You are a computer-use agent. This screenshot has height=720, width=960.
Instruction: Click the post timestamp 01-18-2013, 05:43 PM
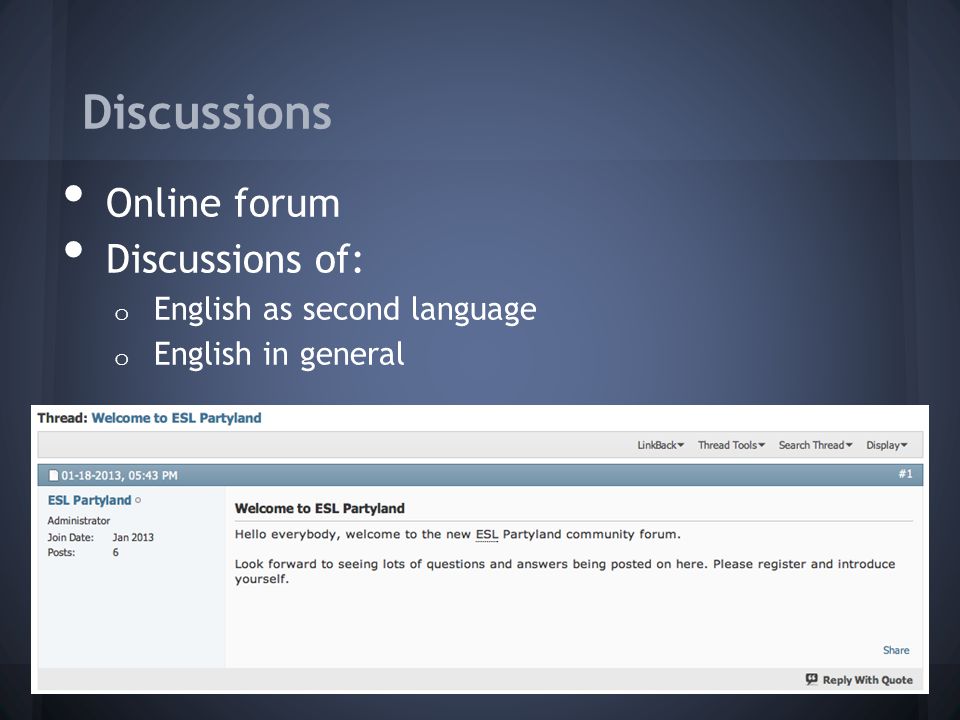click(x=119, y=476)
